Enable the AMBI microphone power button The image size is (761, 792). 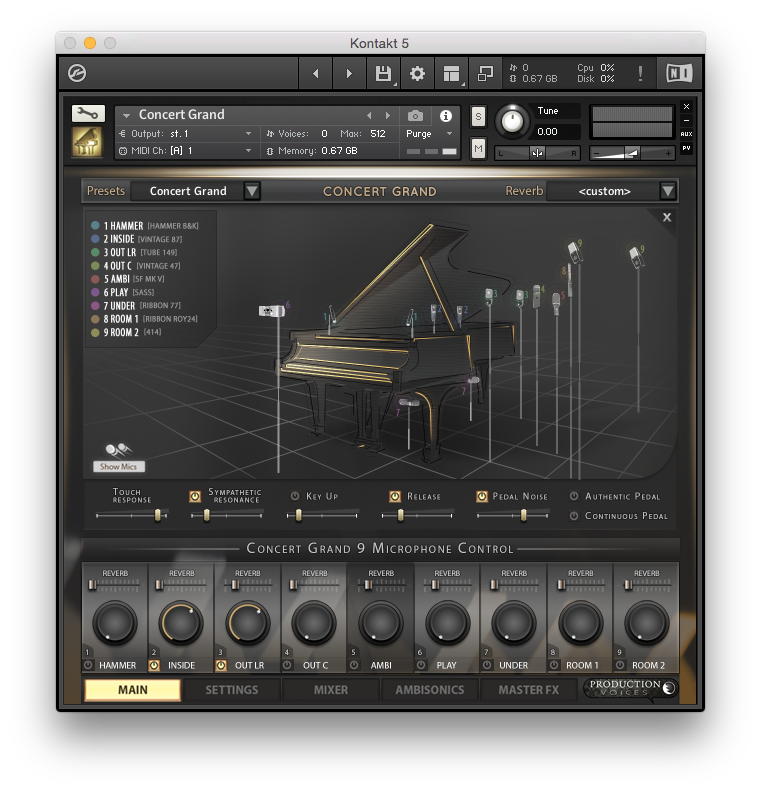coord(354,665)
